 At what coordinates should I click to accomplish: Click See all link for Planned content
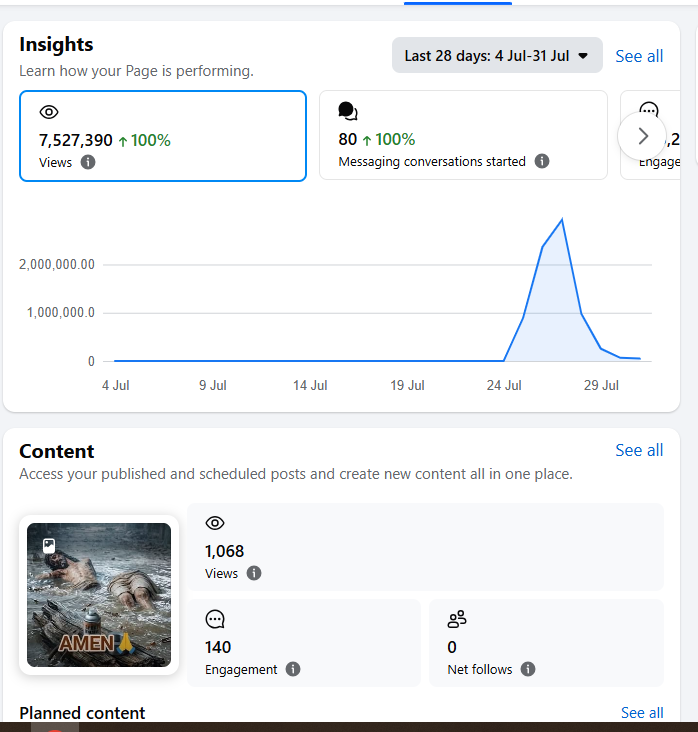(642, 713)
